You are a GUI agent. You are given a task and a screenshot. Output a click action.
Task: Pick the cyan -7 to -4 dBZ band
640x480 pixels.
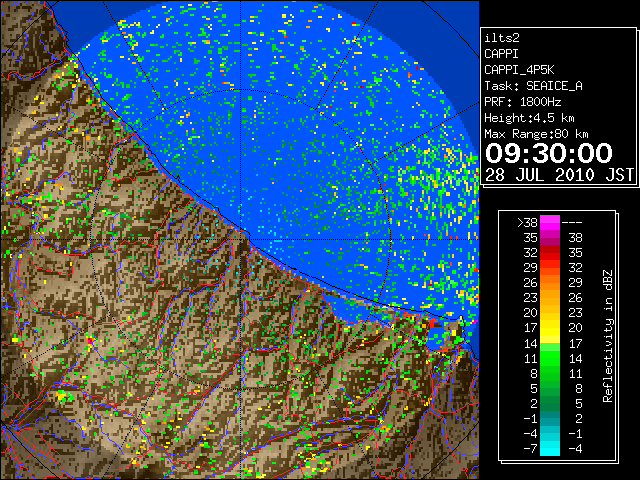(550, 448)
